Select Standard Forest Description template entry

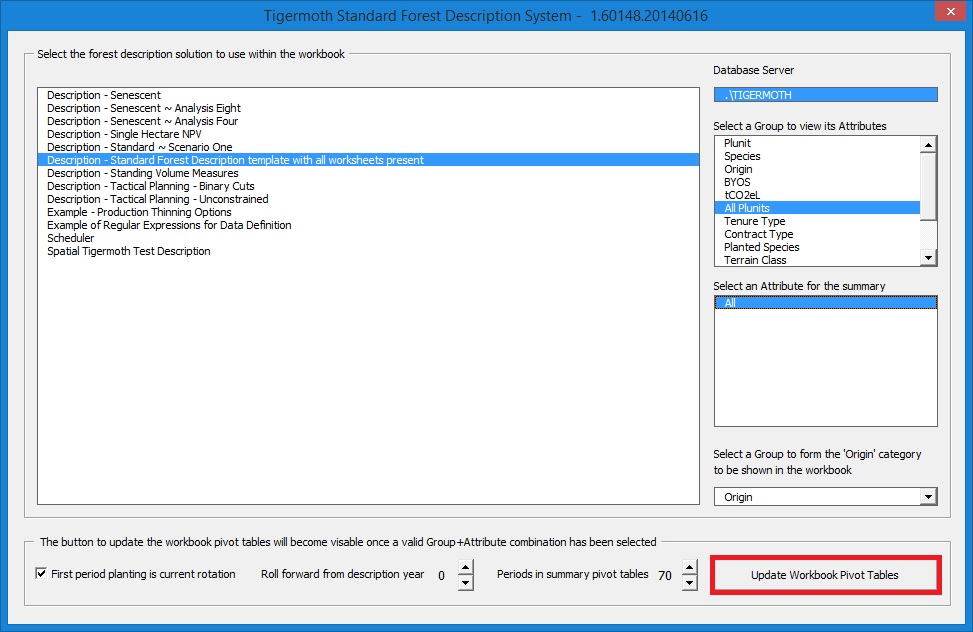[369, 160]
